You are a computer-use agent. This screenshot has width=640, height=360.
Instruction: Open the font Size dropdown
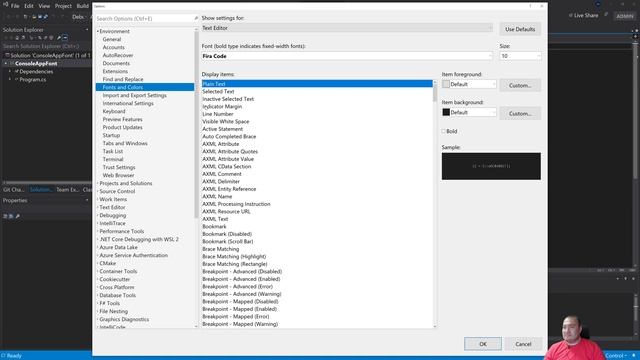[520, 56]
